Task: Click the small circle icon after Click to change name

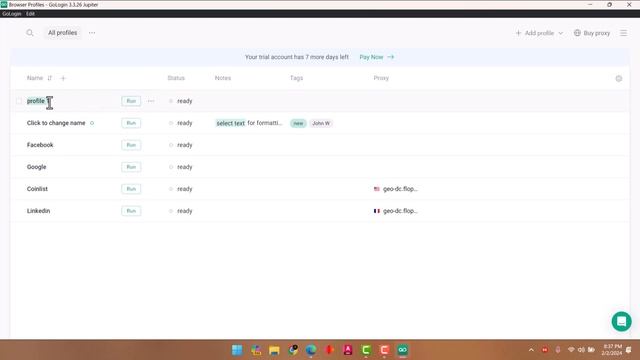Action: [x=92, y=123]
